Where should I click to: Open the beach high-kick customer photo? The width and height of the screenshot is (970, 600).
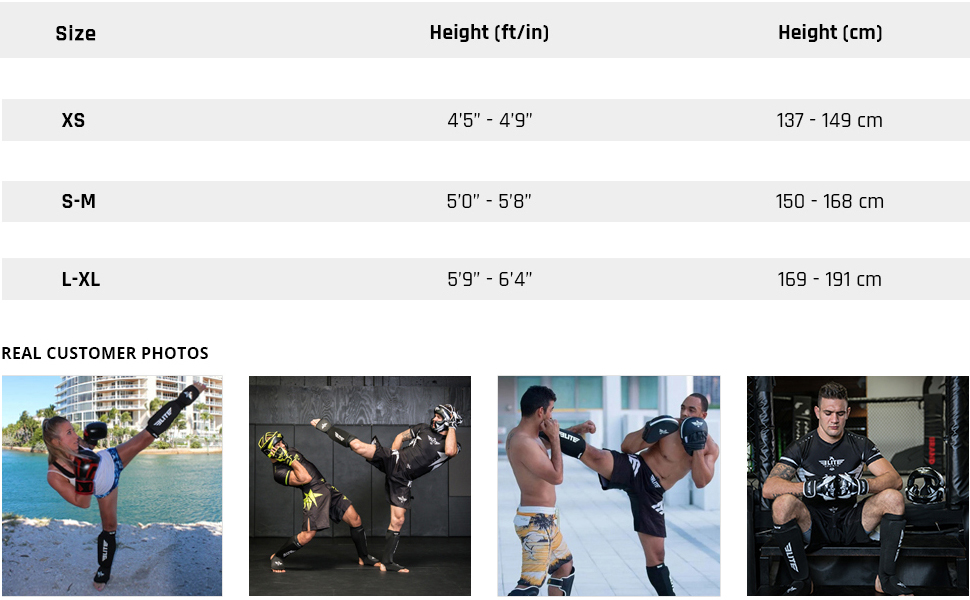click(112, 486)
